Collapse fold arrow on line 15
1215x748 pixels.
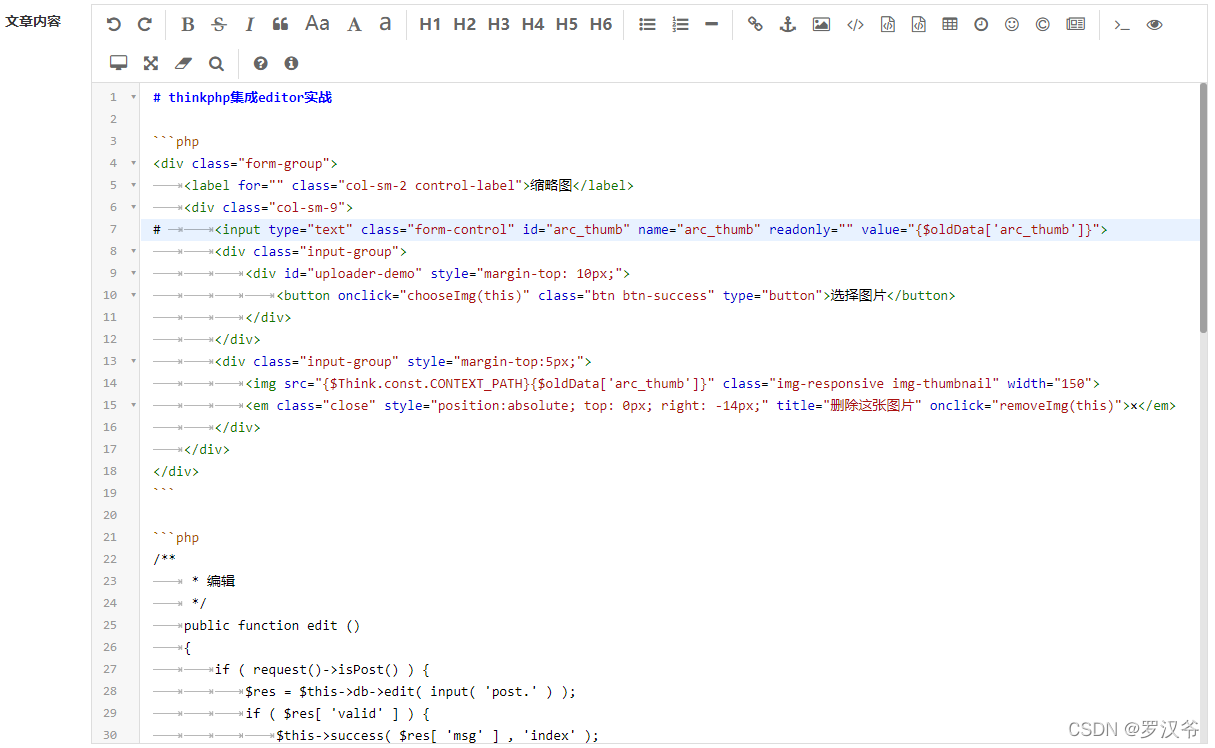pos(133,405)
